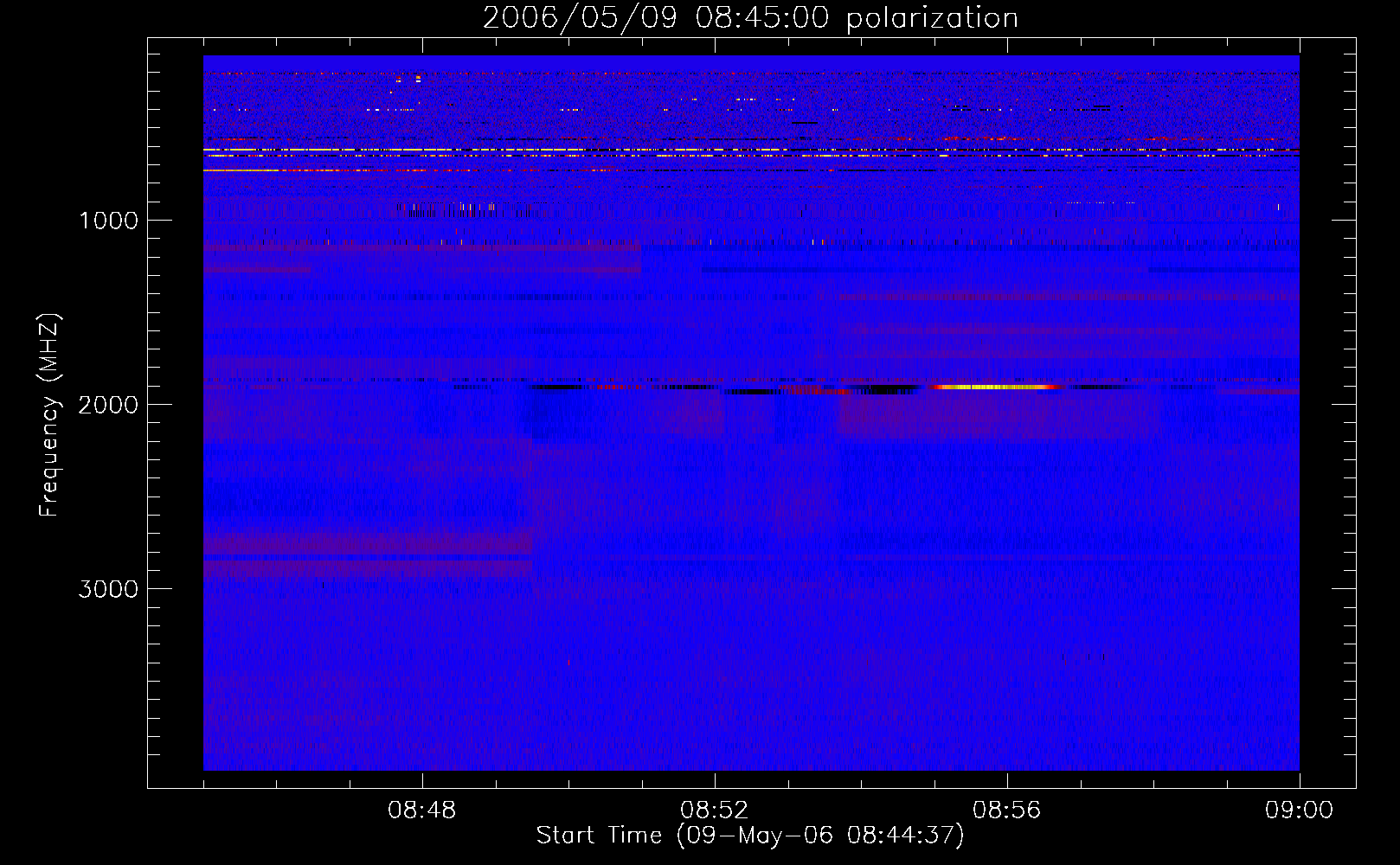
Task: Click the 08:48 time tick label
Action: (x=422, y=811)
